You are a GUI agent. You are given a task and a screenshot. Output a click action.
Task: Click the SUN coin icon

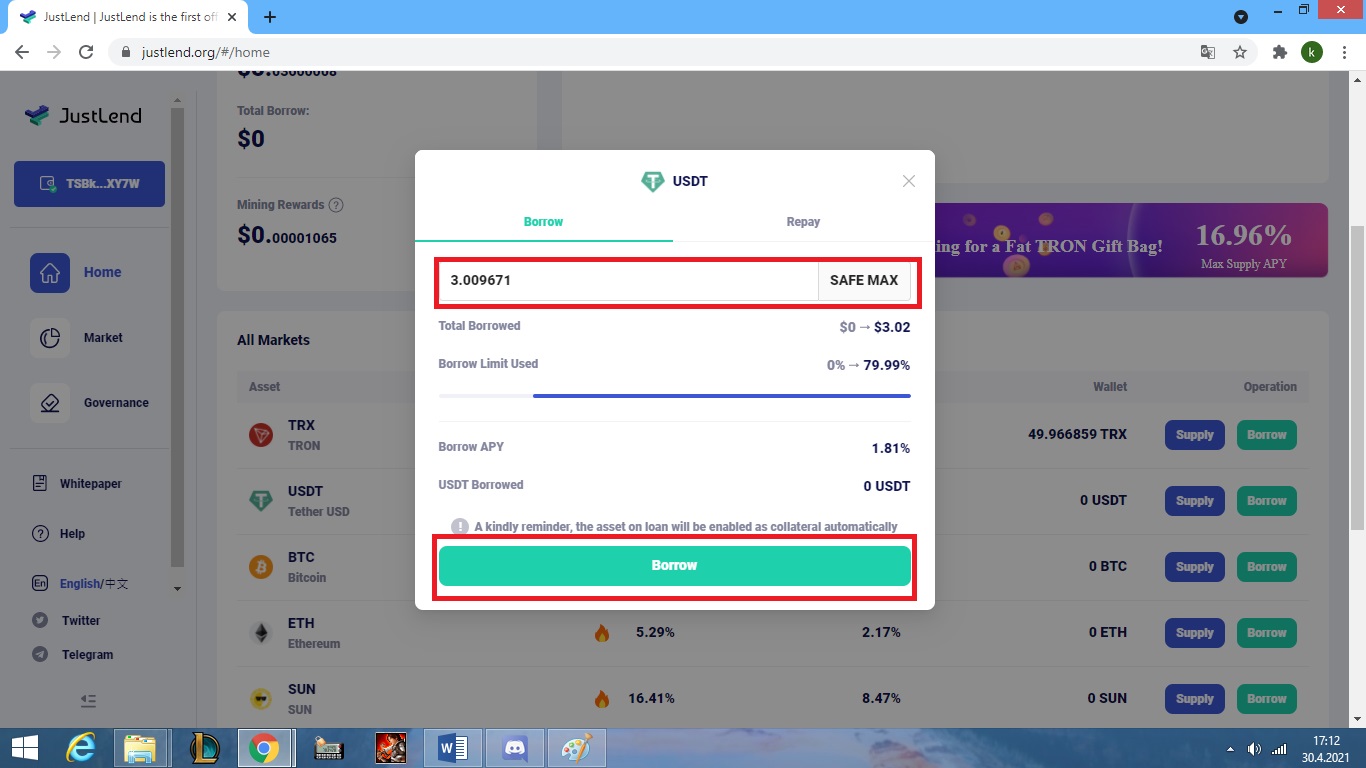coord(261,699)
